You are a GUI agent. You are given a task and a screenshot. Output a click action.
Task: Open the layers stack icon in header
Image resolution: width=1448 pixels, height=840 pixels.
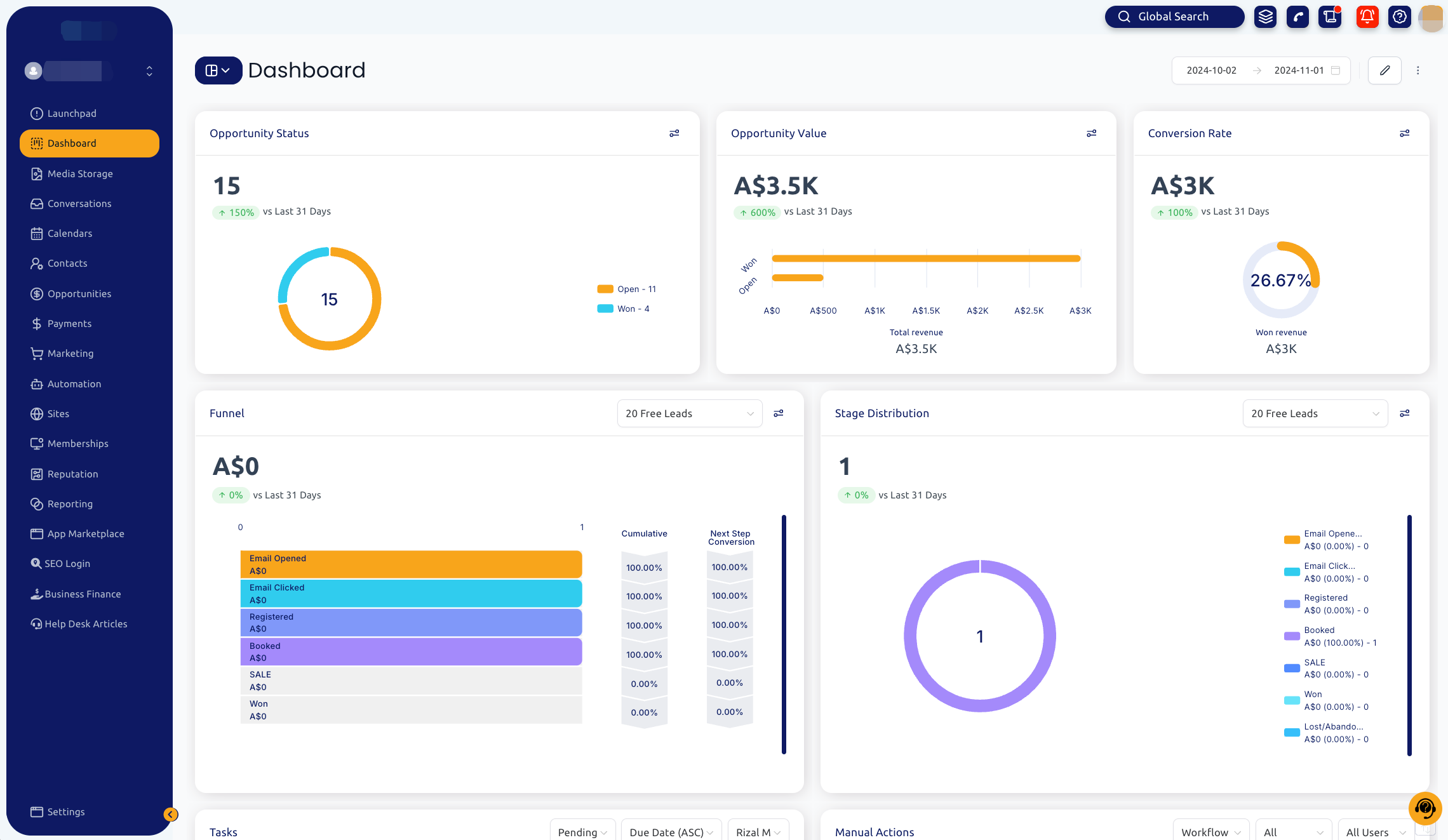tap(1265, 17)
